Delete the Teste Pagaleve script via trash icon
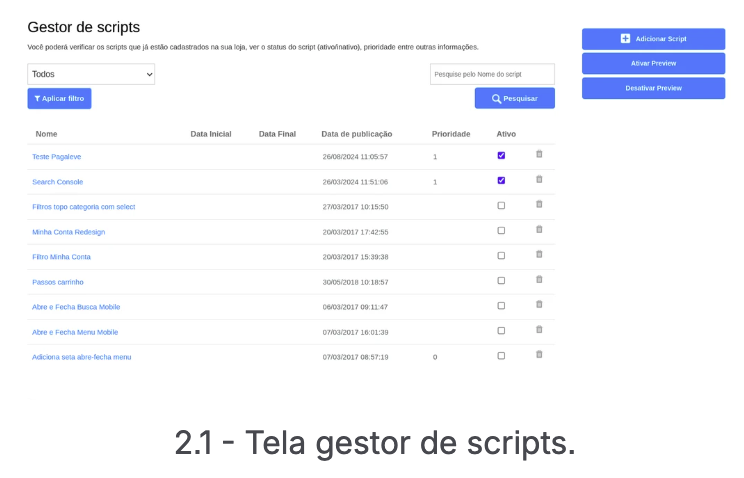Viewport: 744px width, 478px height. [539, 154]
